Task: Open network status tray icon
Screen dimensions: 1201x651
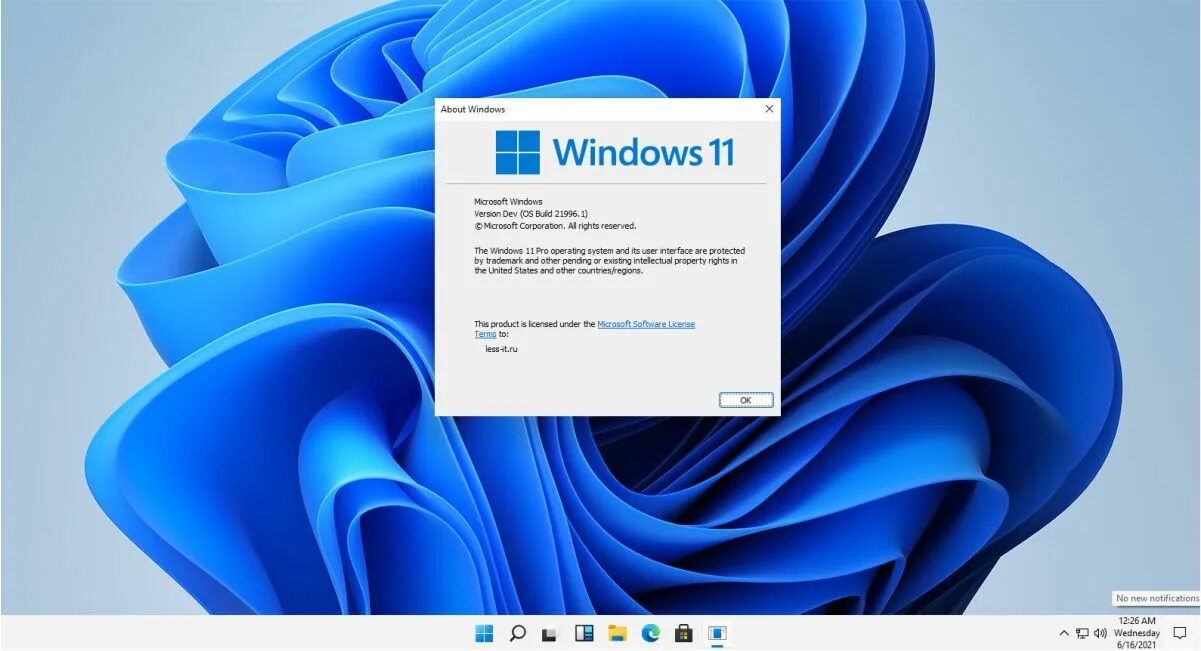Action: coord(1082,633)
